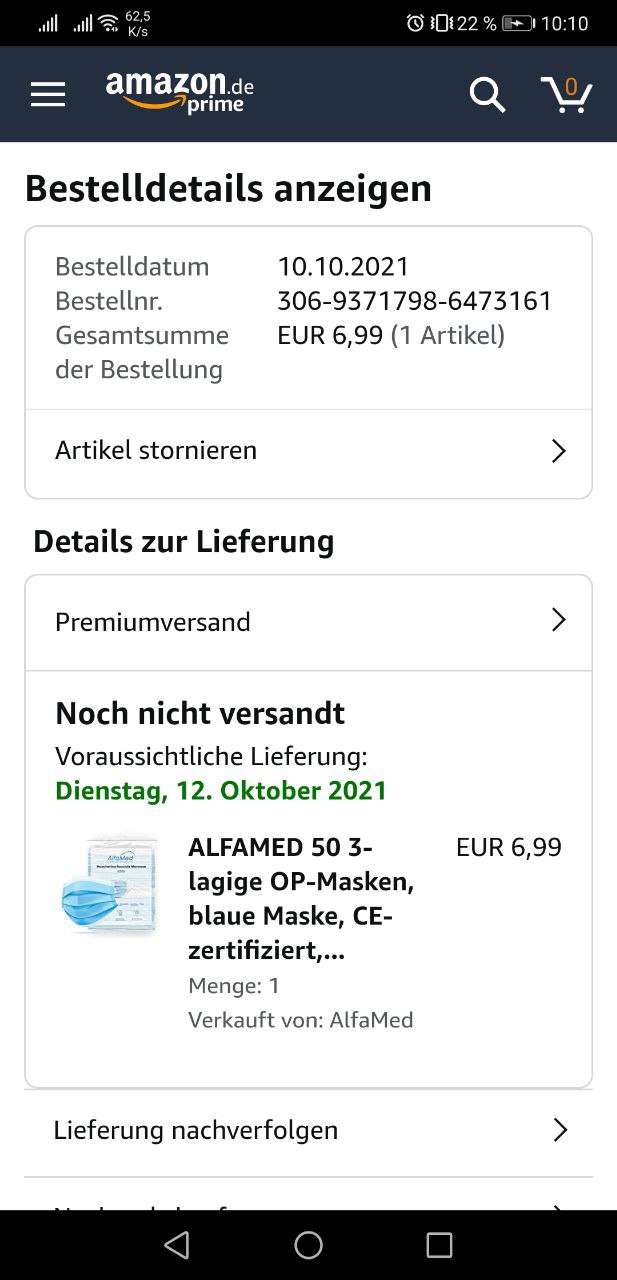Open Artikel stornieren option
The width and height of the screenshot is (617, 1280).
click(156, 451)
